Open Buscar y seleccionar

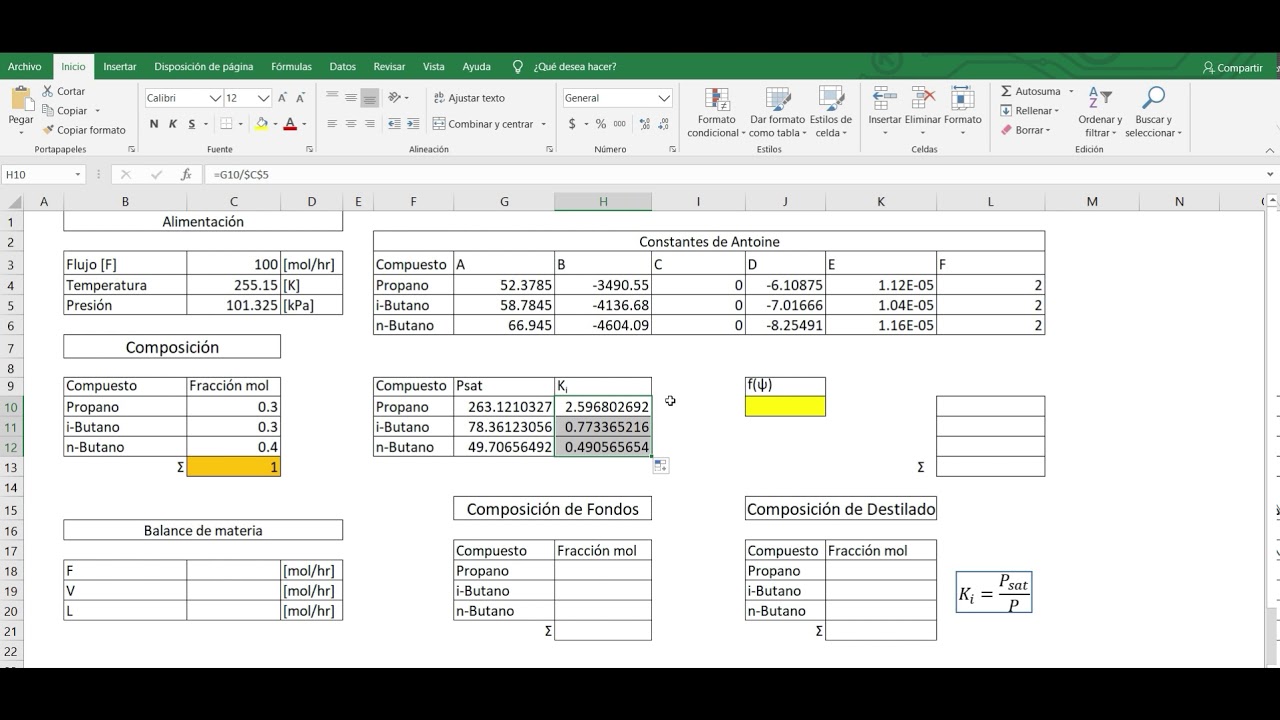(x=1153, y=112)
